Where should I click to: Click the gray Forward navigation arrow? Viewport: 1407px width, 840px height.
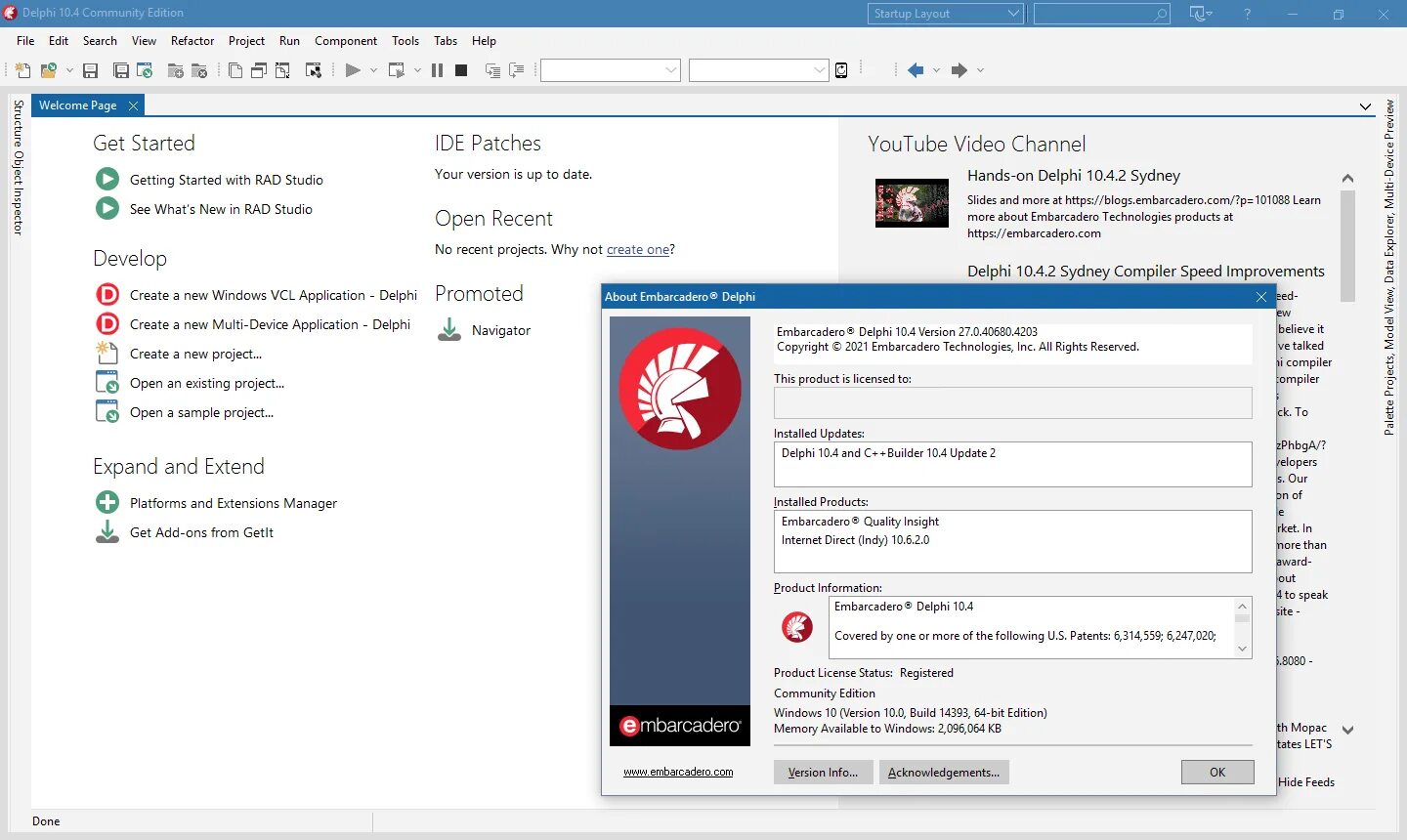959,70
